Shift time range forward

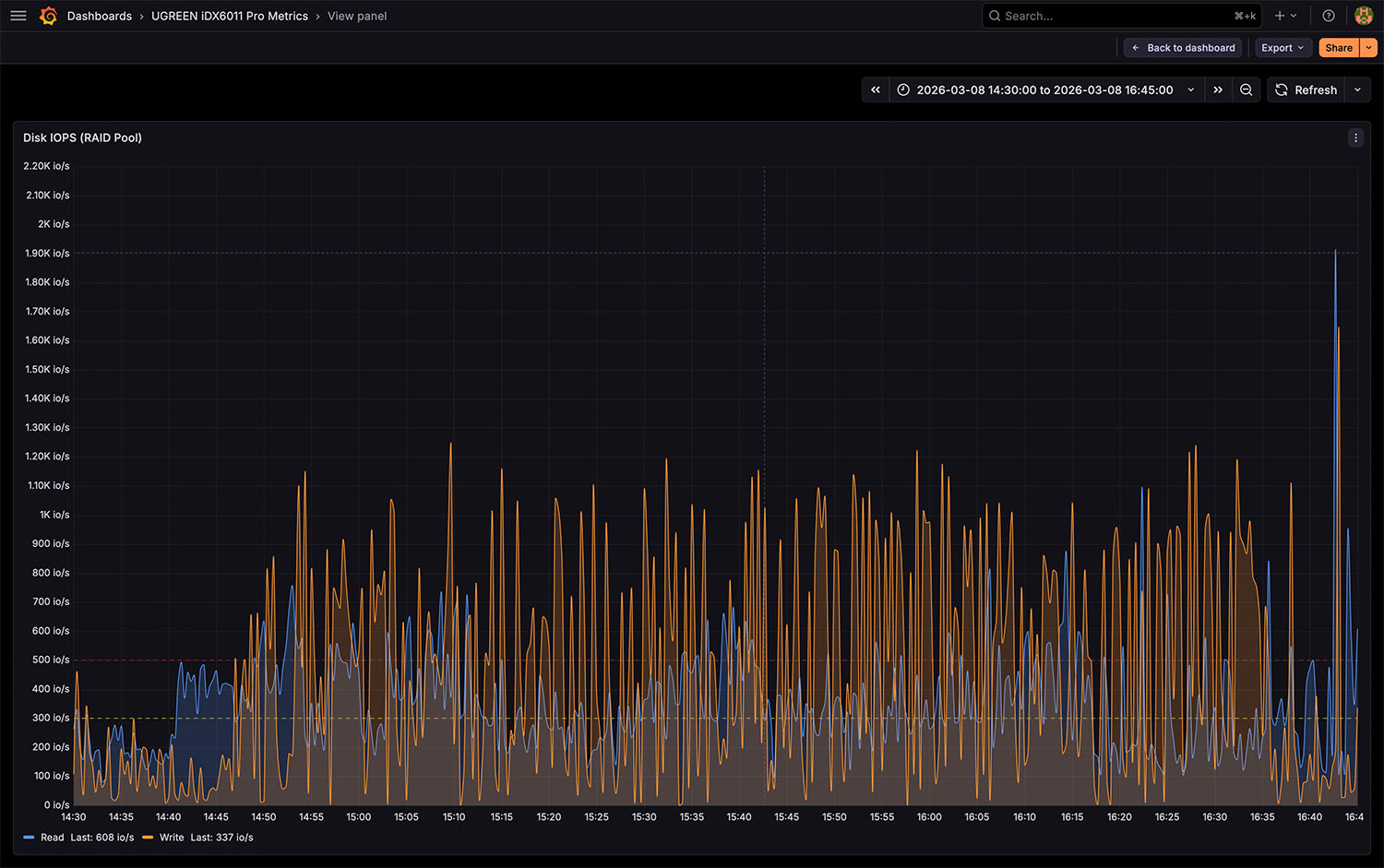[1218, 89]
